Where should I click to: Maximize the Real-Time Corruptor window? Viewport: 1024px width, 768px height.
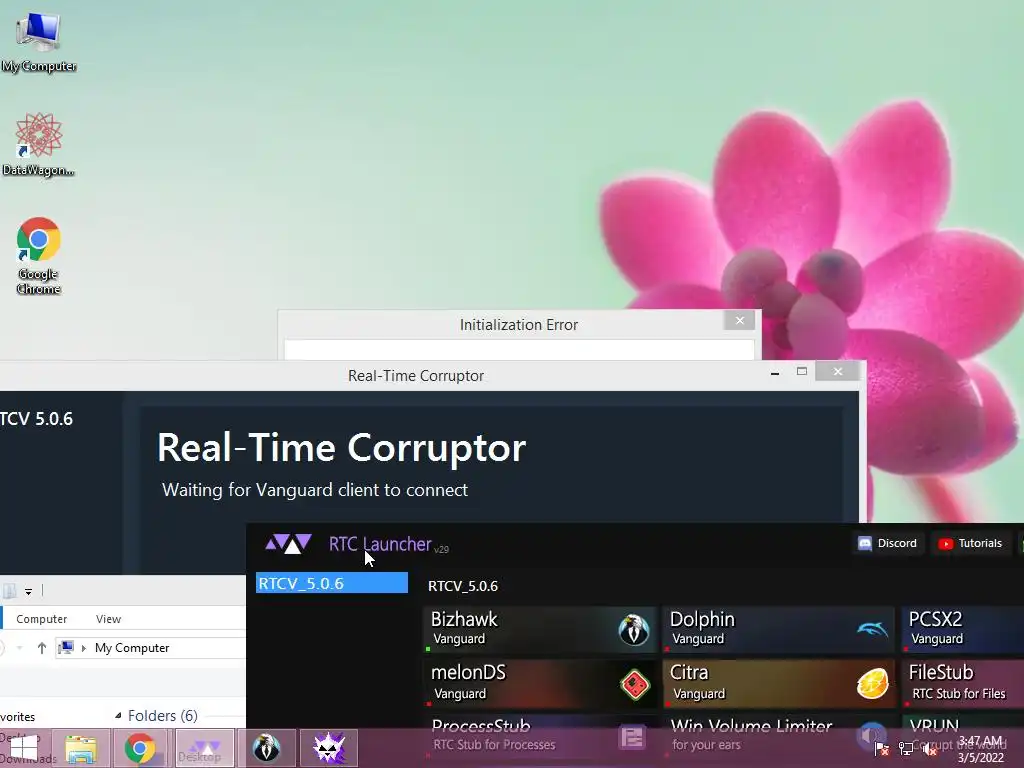[802, 372]
